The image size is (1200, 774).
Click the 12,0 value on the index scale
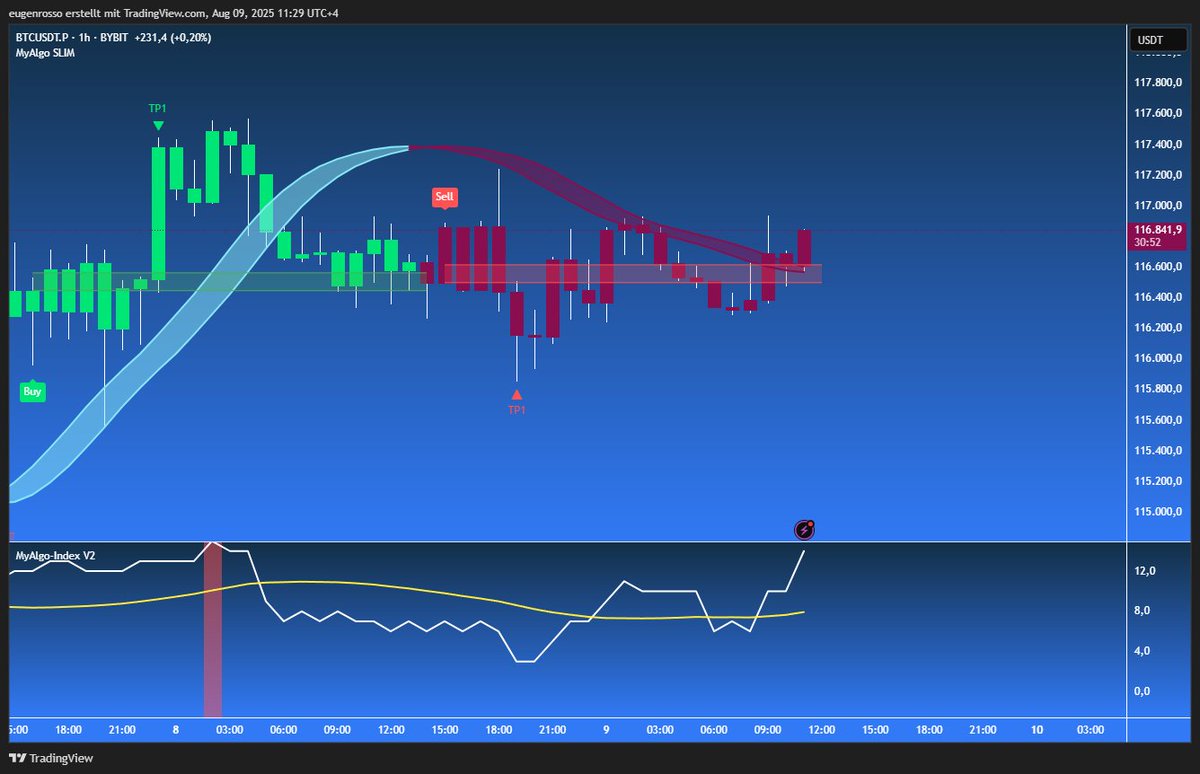(x=1145, y=571)
